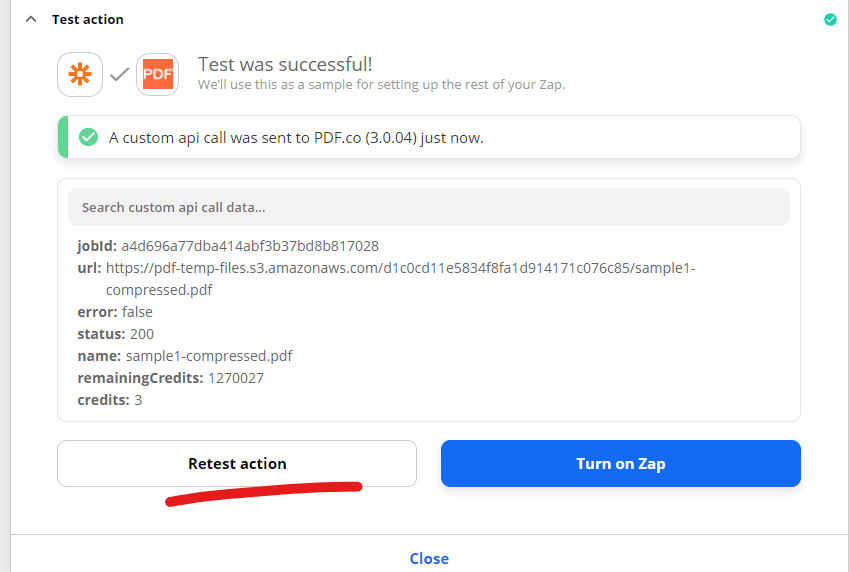The image size is (850, 572).
Task: Click the PDF.co app icon
Action: pyautogui.click(x=157, y=75)
